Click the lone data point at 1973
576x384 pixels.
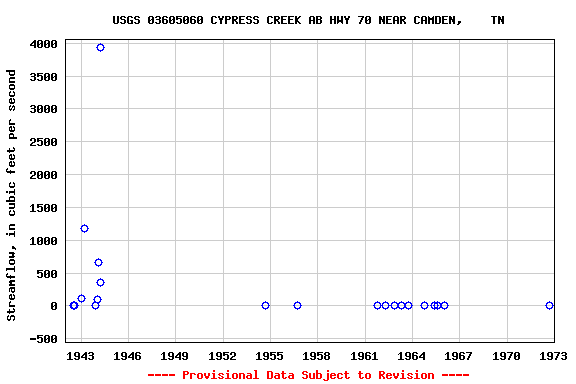tap(549, 305)
